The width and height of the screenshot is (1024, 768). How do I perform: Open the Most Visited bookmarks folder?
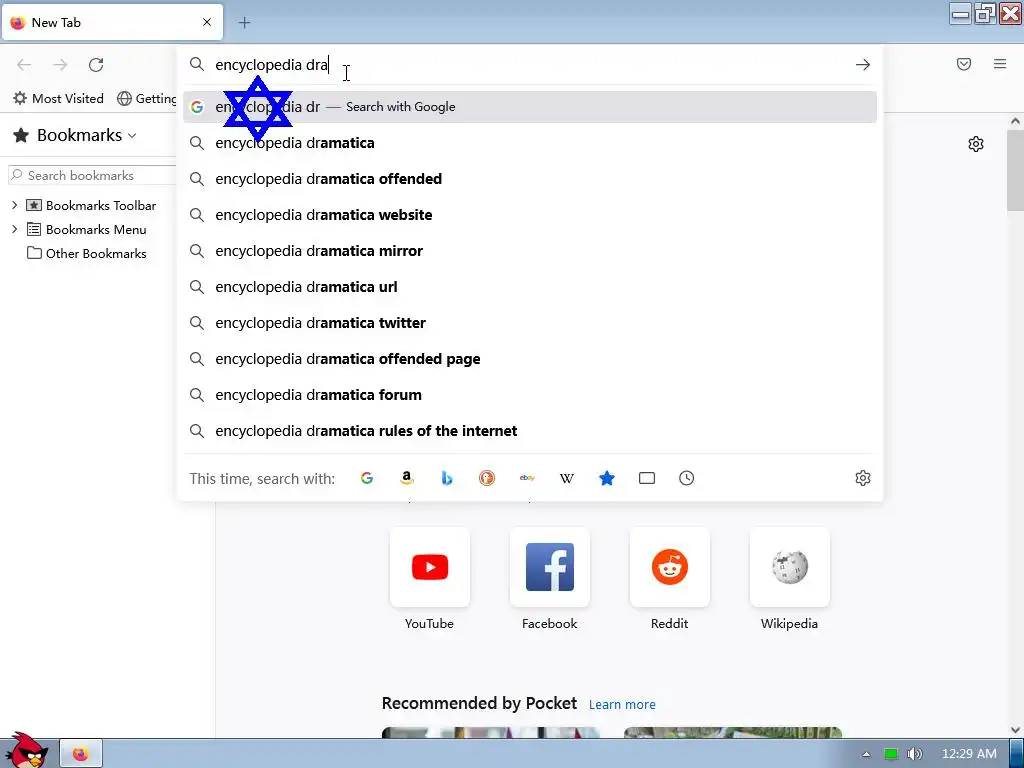tap(59, 99)
